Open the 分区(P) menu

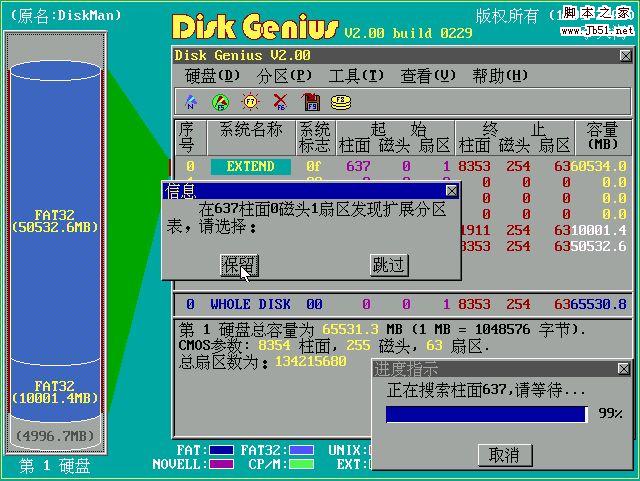point(284,76)
